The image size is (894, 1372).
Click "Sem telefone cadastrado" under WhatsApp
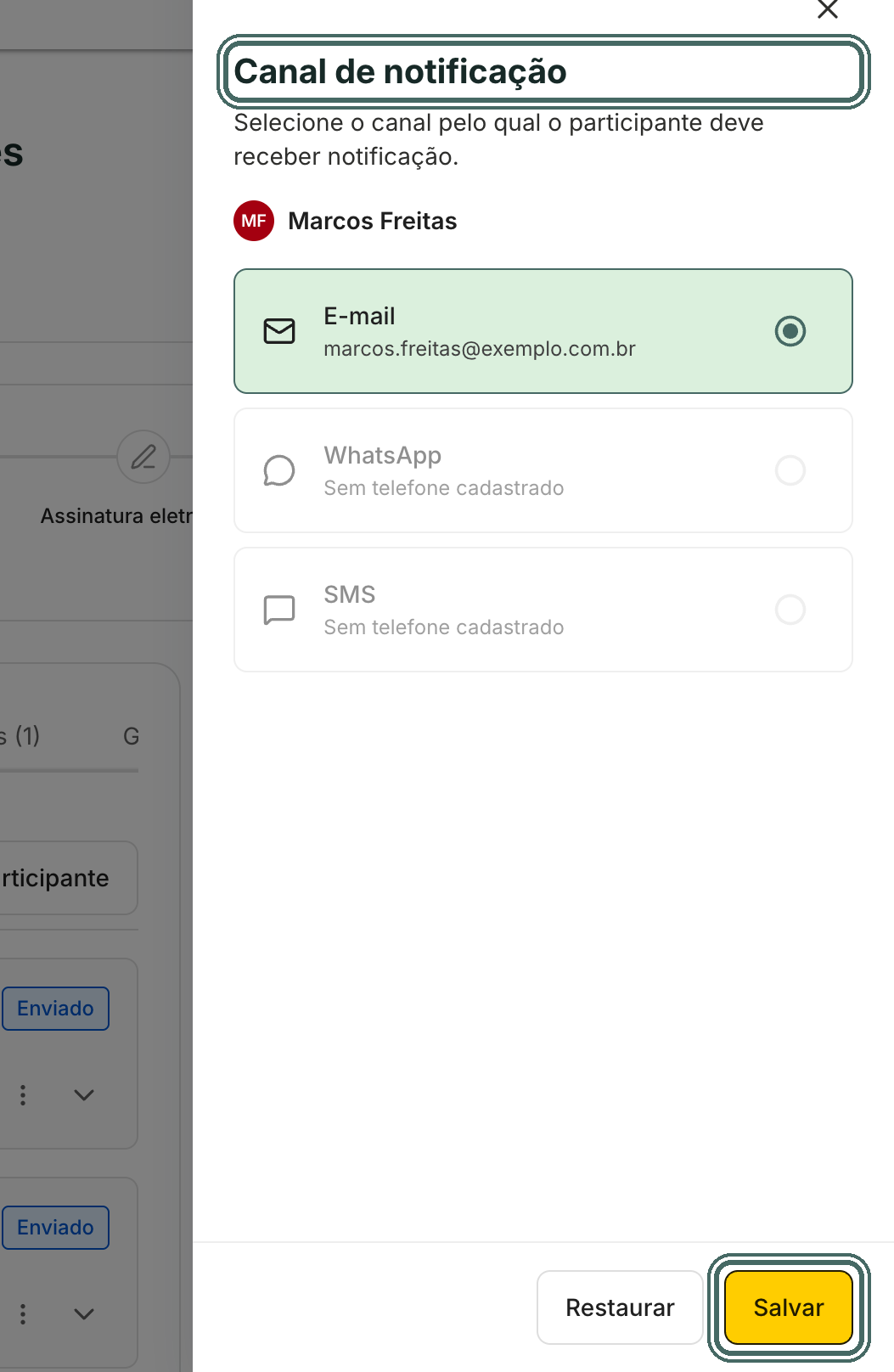444,488
